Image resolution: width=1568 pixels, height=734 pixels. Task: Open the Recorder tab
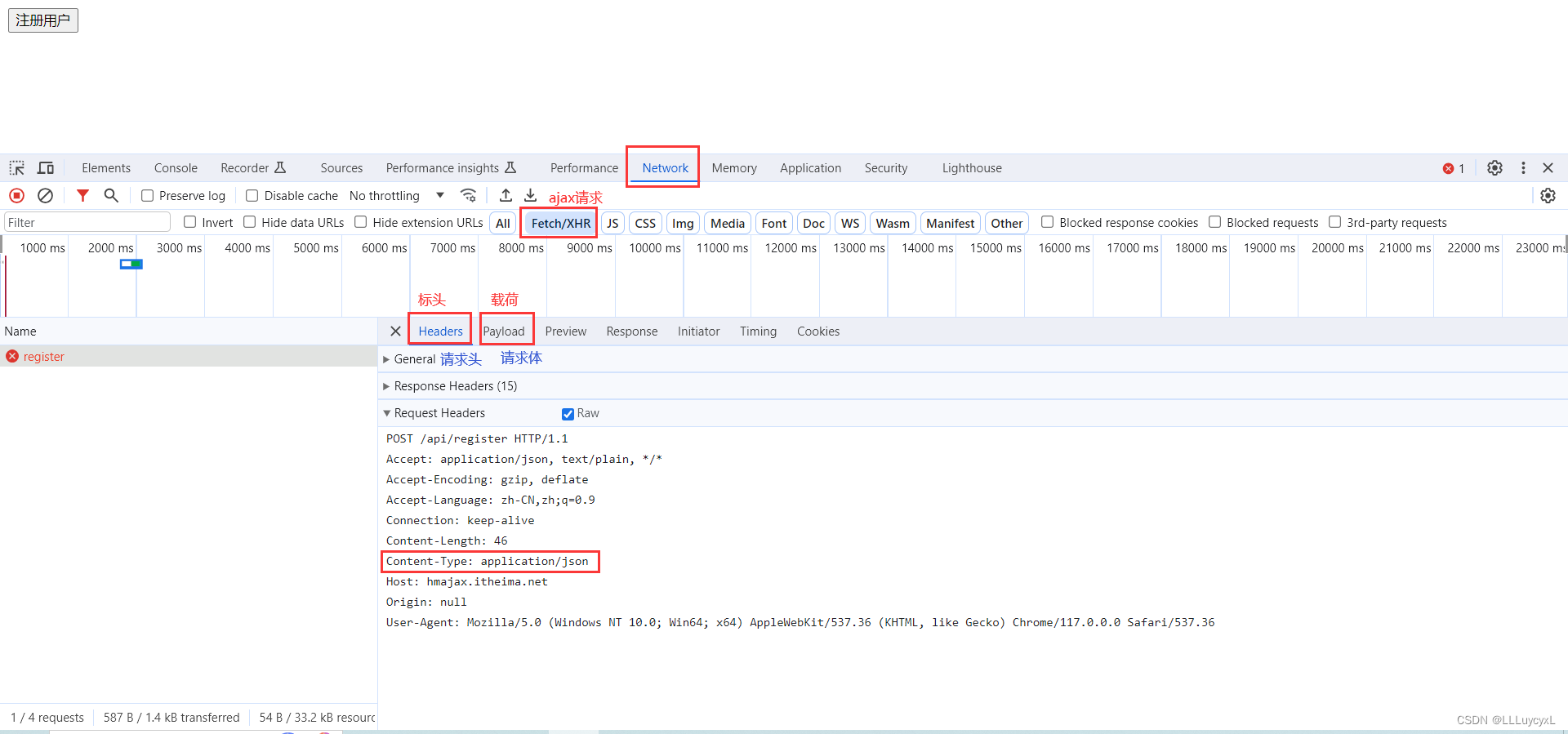[x=253, y=168]
